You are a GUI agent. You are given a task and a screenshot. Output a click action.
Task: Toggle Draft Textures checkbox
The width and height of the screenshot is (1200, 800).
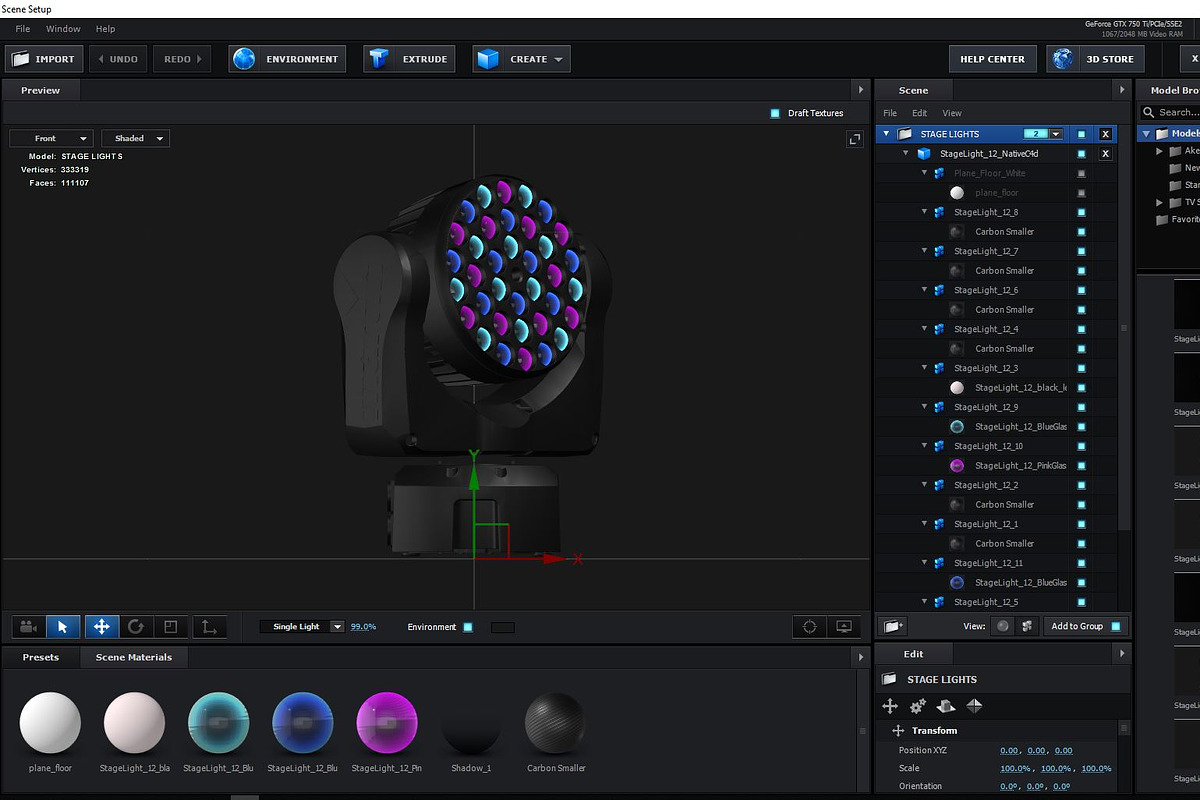[775, 113]
